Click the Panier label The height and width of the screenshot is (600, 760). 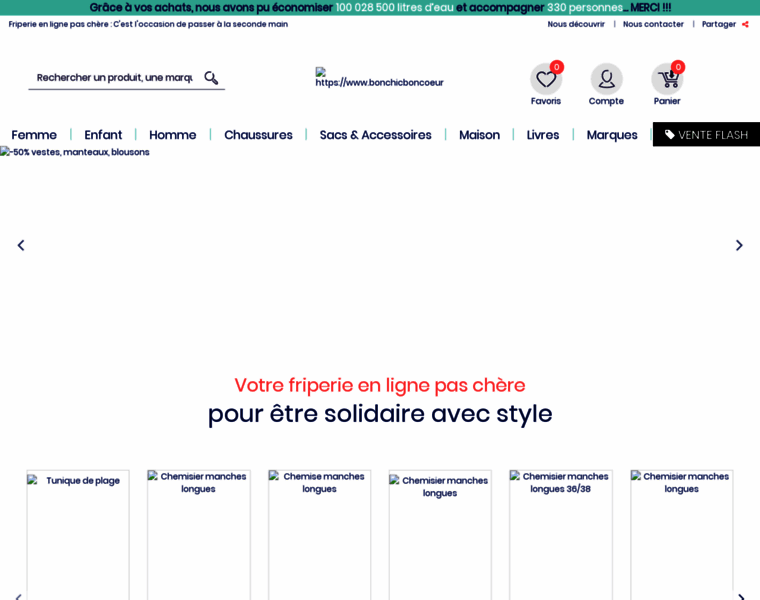tap(667, 101)
